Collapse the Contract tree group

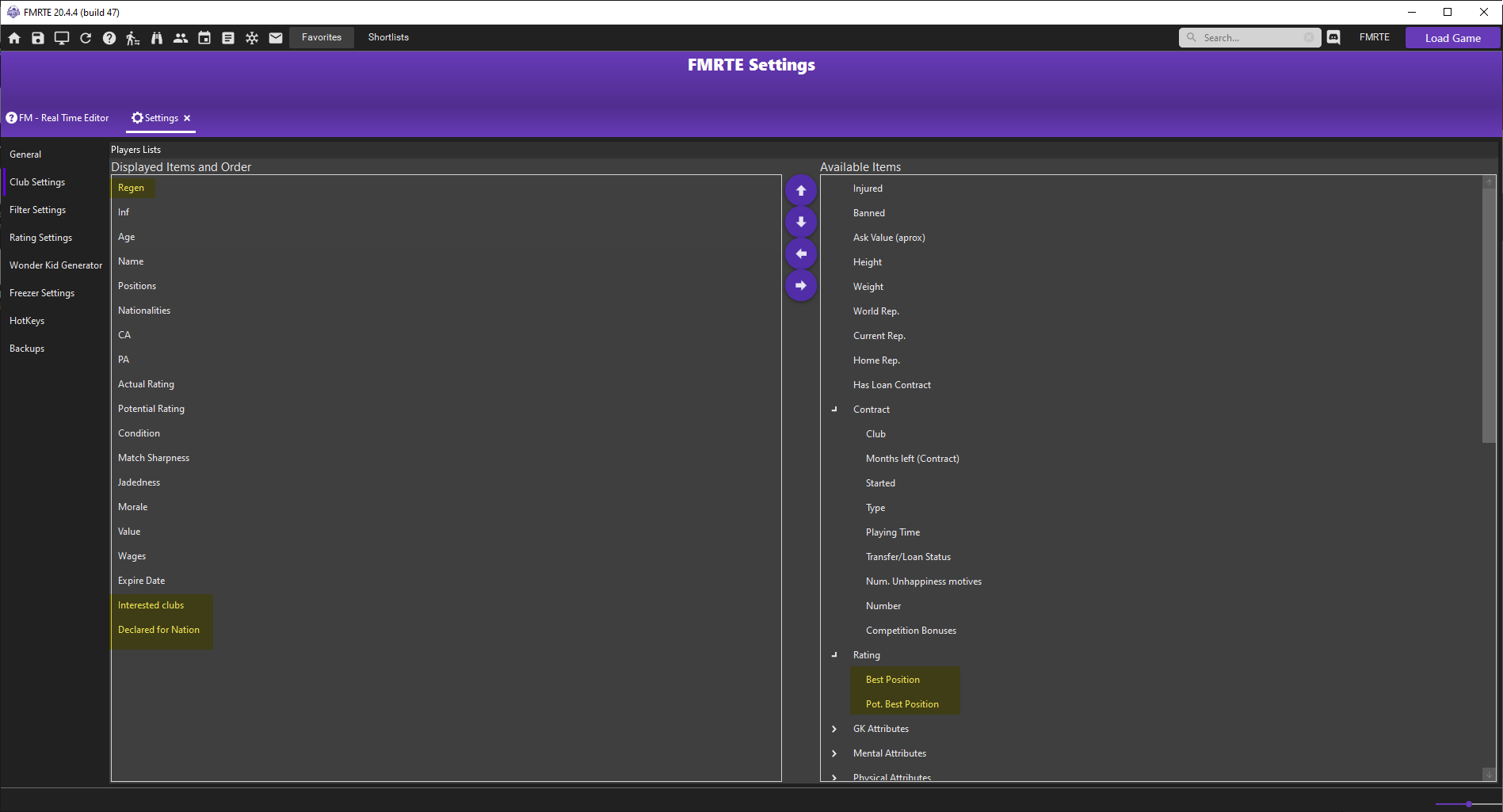[834, 410]
